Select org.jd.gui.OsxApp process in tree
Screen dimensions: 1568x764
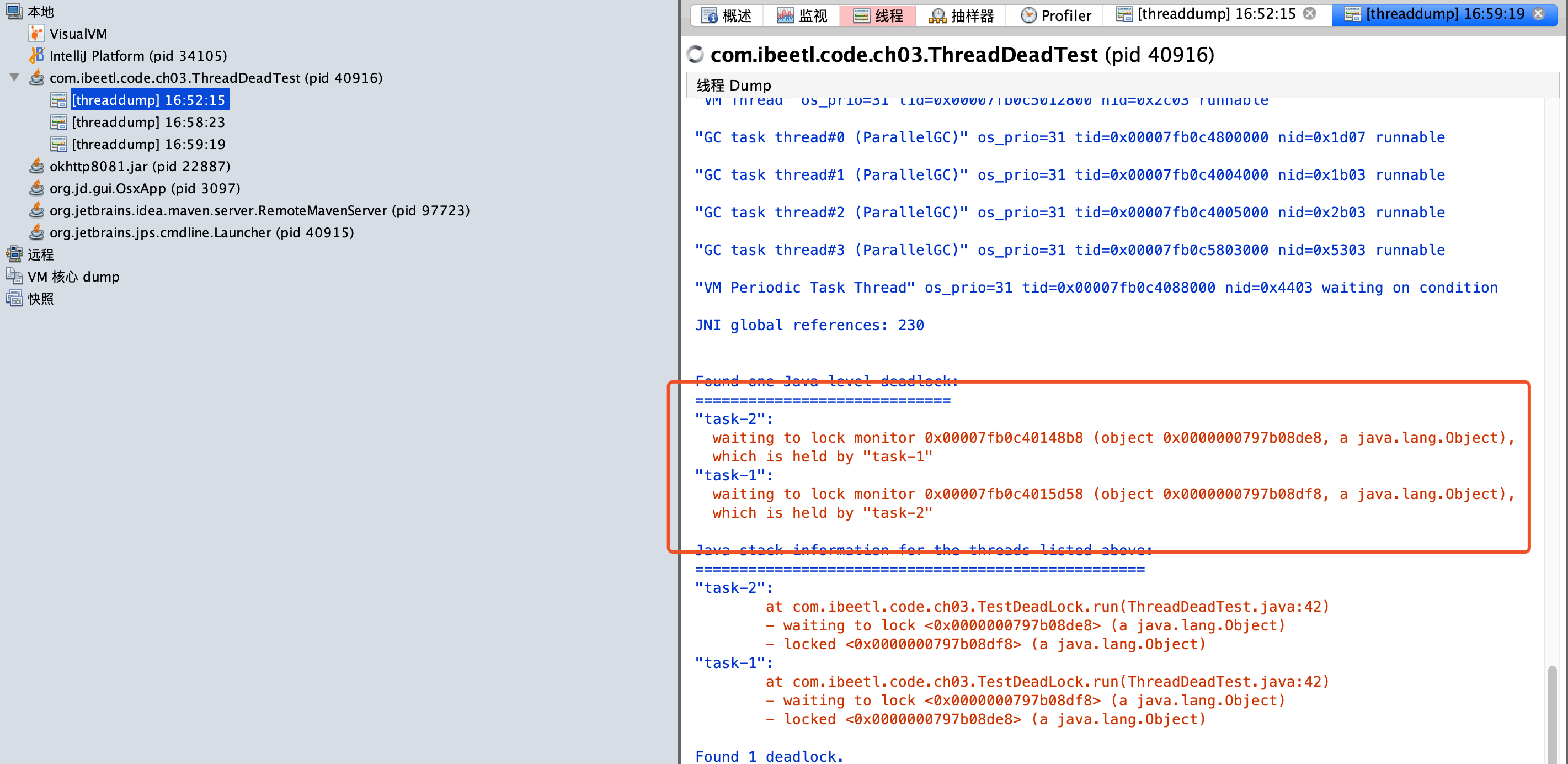point(145,188)
